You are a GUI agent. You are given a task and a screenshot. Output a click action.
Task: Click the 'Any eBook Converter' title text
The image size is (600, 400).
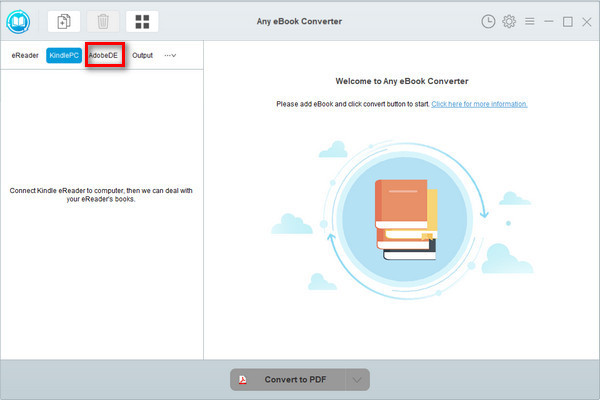299,21
